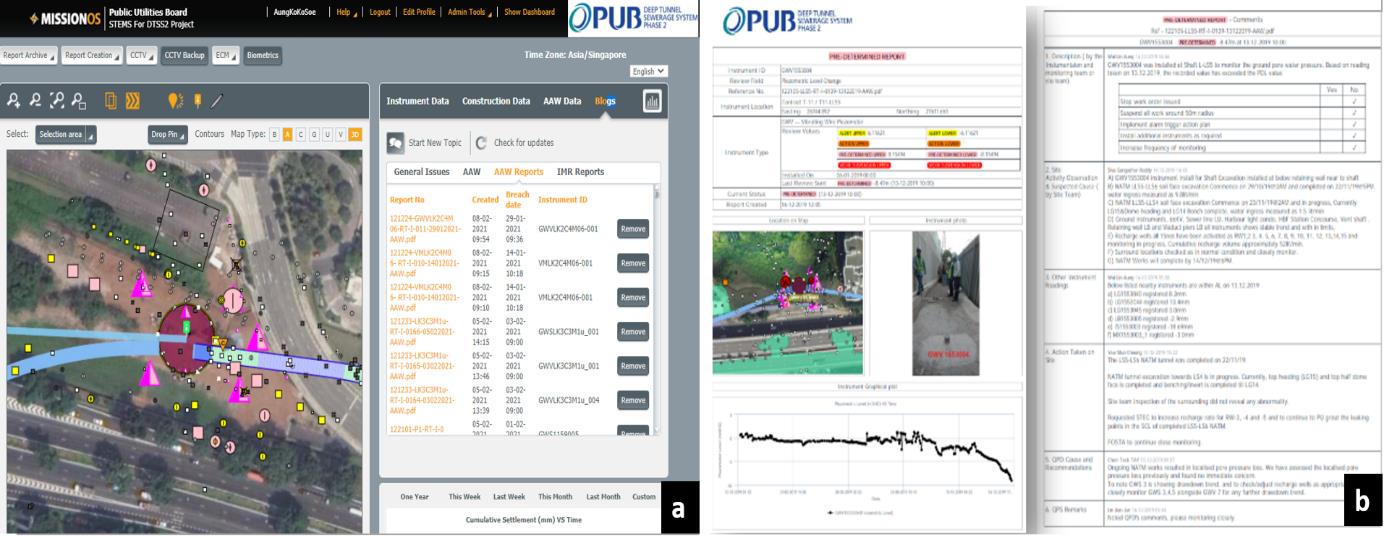Click the Instrument ID column header
This screenshot has width=1384, height=536.
(563, 200)
